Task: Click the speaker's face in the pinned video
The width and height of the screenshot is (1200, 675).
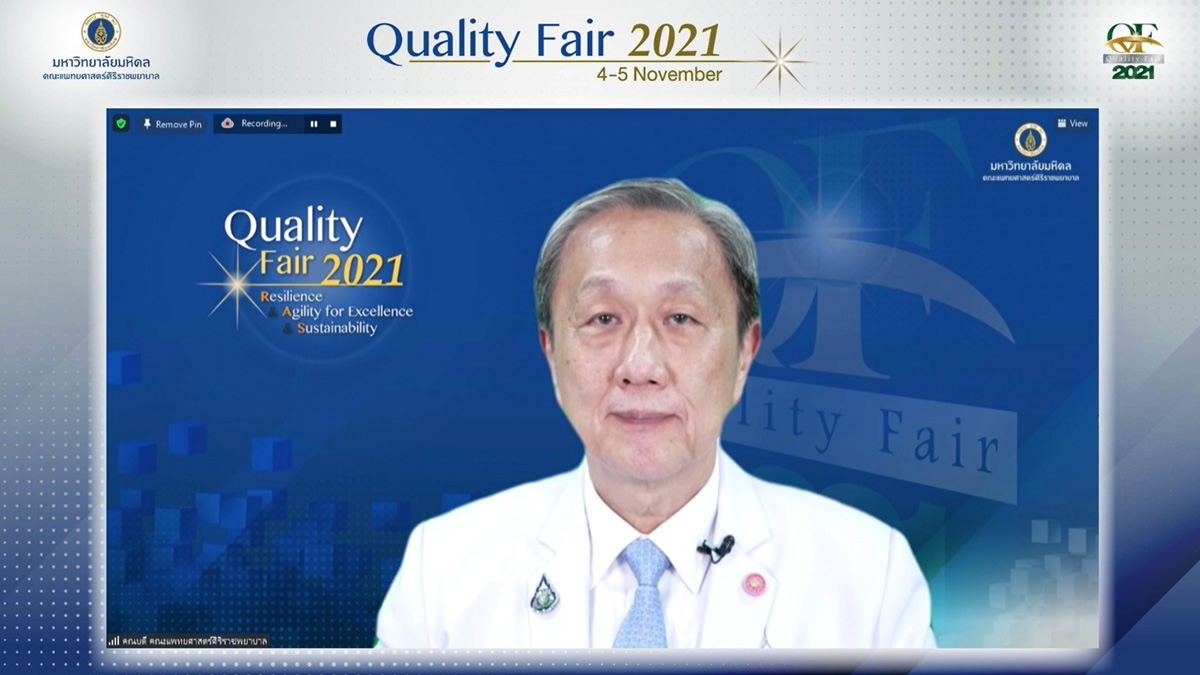Action: tap(645, 330)
